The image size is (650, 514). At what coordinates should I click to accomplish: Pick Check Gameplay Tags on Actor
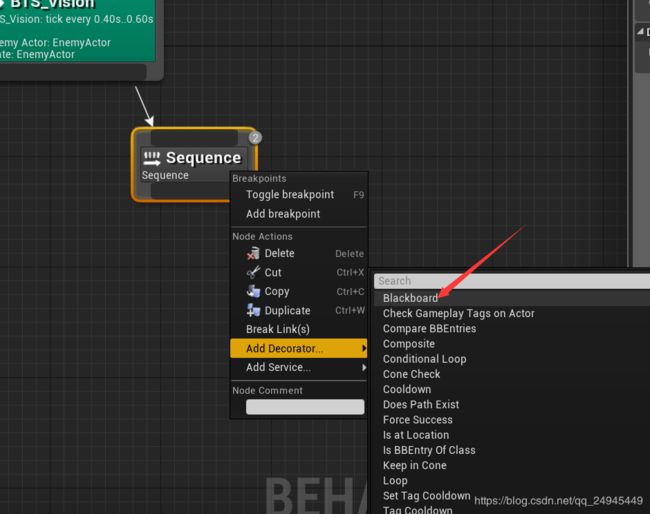512,313
